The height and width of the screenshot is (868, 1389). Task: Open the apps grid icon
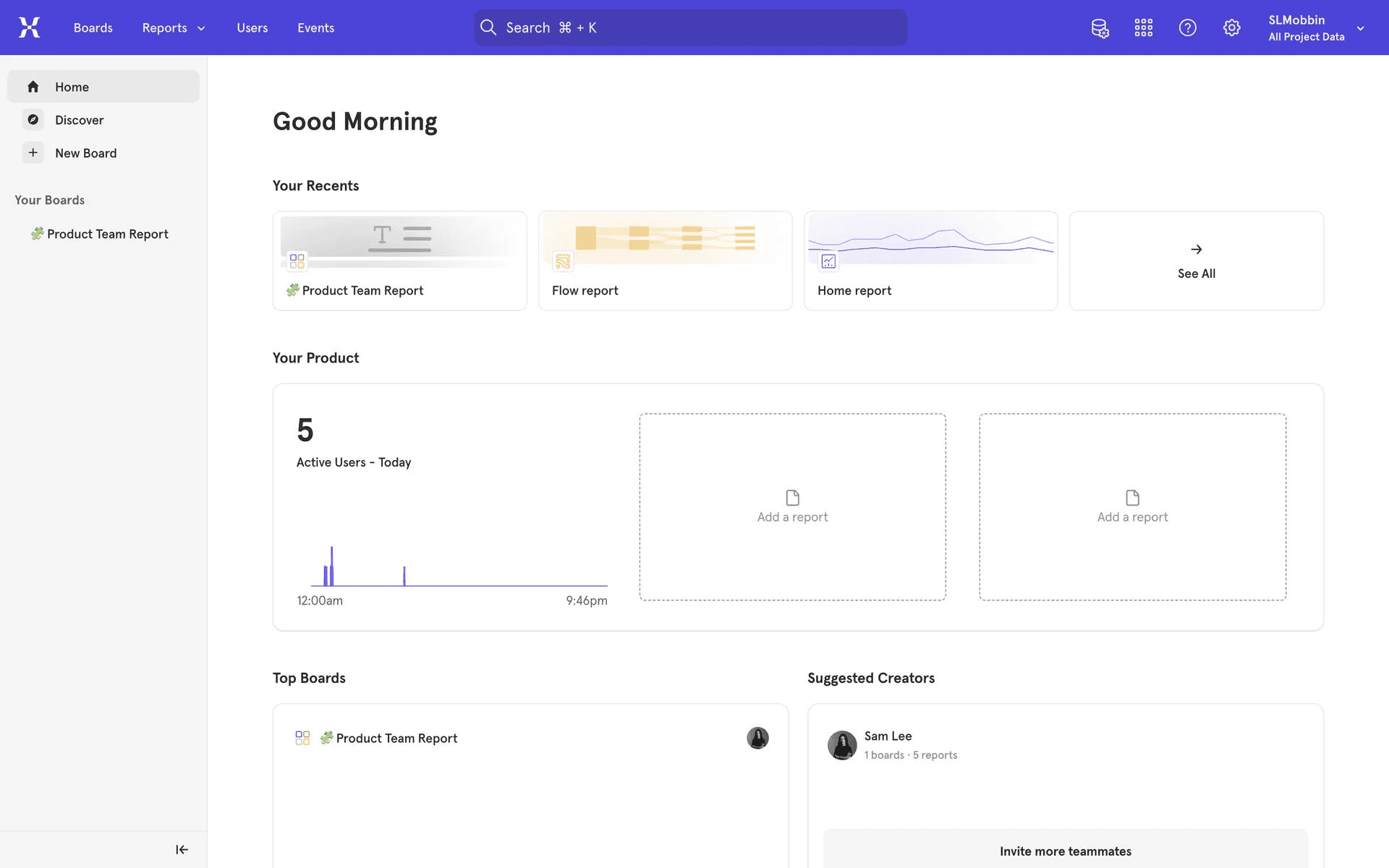[x=1144, y=28]
